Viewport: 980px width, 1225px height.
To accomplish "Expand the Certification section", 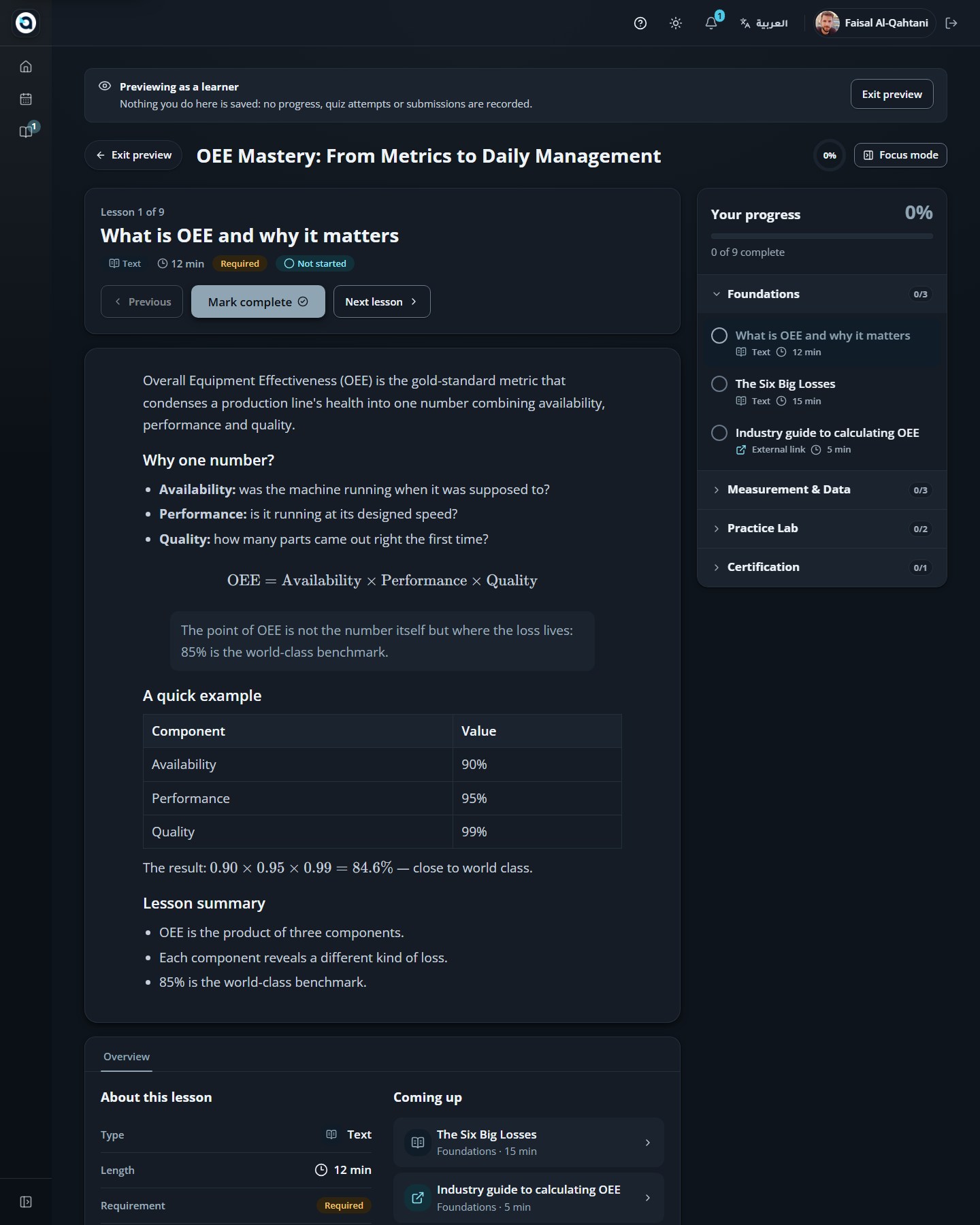I will click(822, 568).
